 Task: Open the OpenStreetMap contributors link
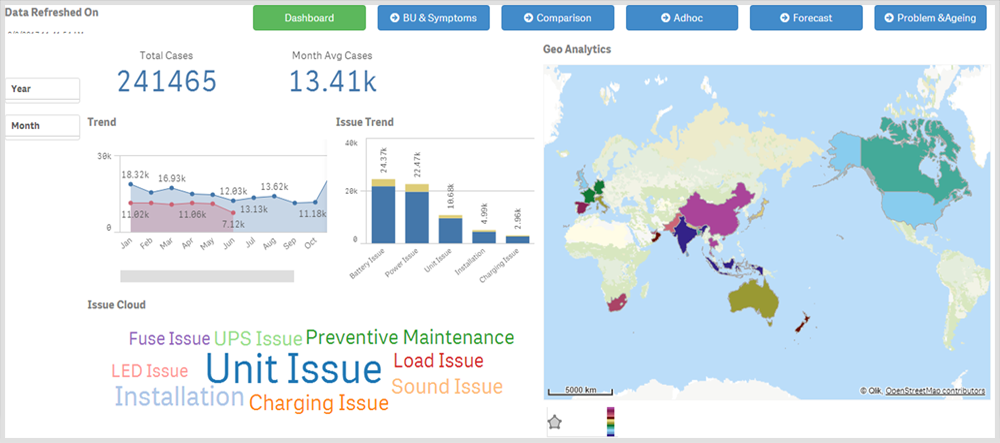pos(935,390)
